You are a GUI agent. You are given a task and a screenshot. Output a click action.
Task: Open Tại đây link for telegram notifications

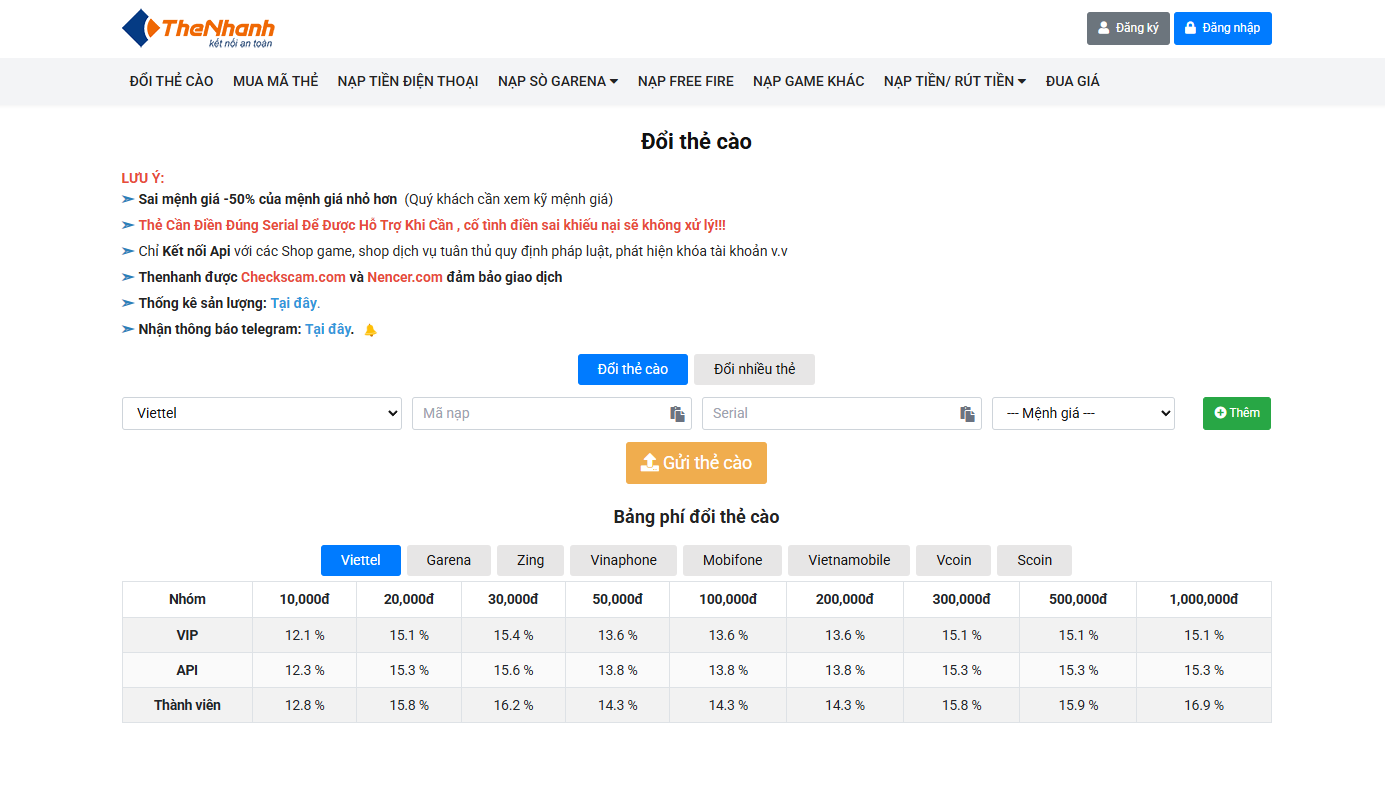[328, 329]
